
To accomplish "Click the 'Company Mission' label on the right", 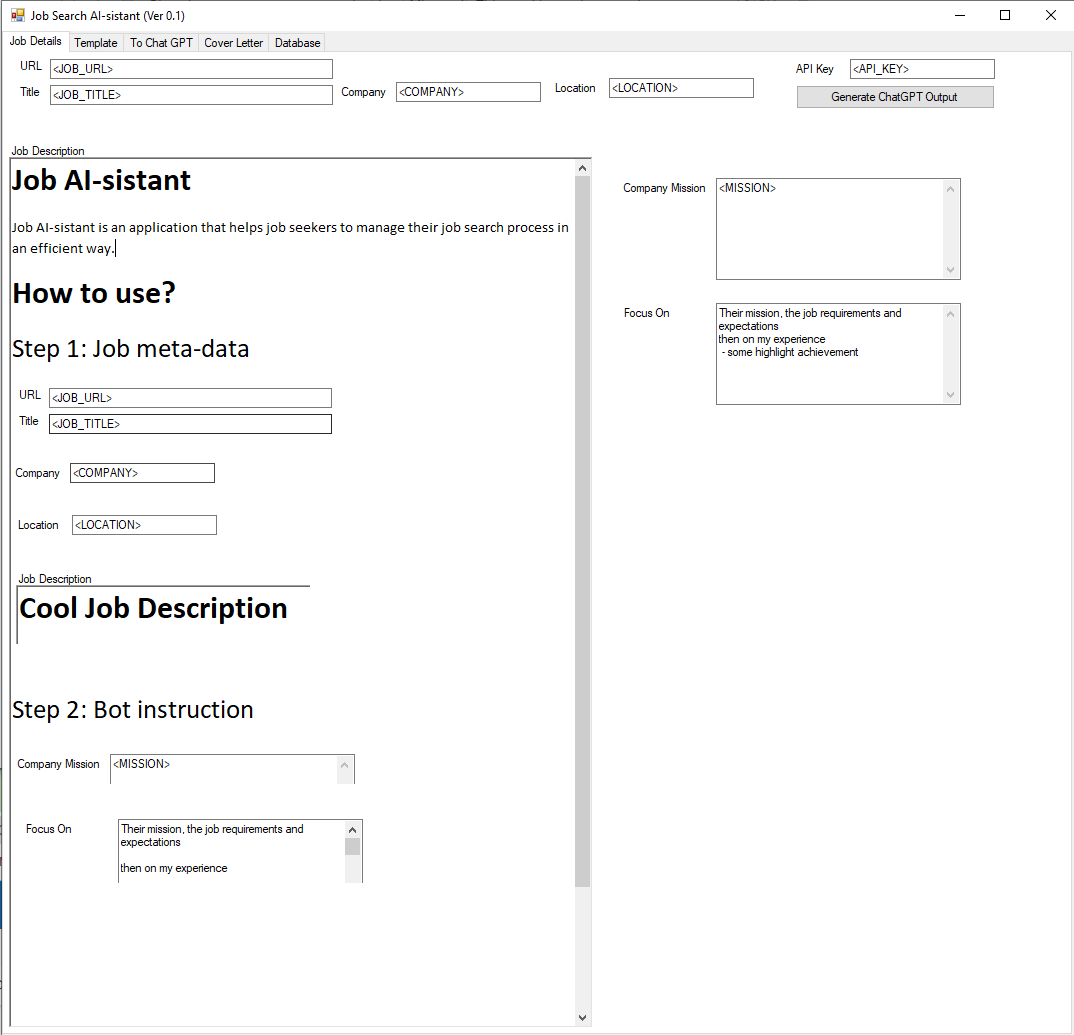I will click(664, 188).
